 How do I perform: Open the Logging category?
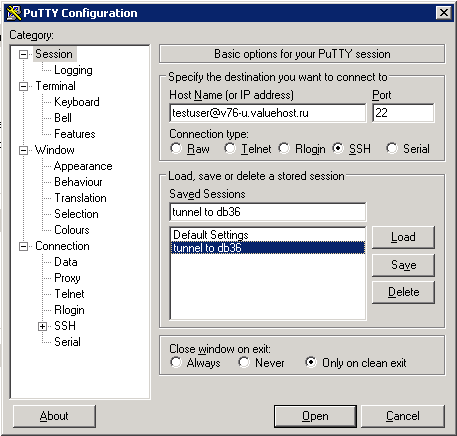click(x=73, y=70)
